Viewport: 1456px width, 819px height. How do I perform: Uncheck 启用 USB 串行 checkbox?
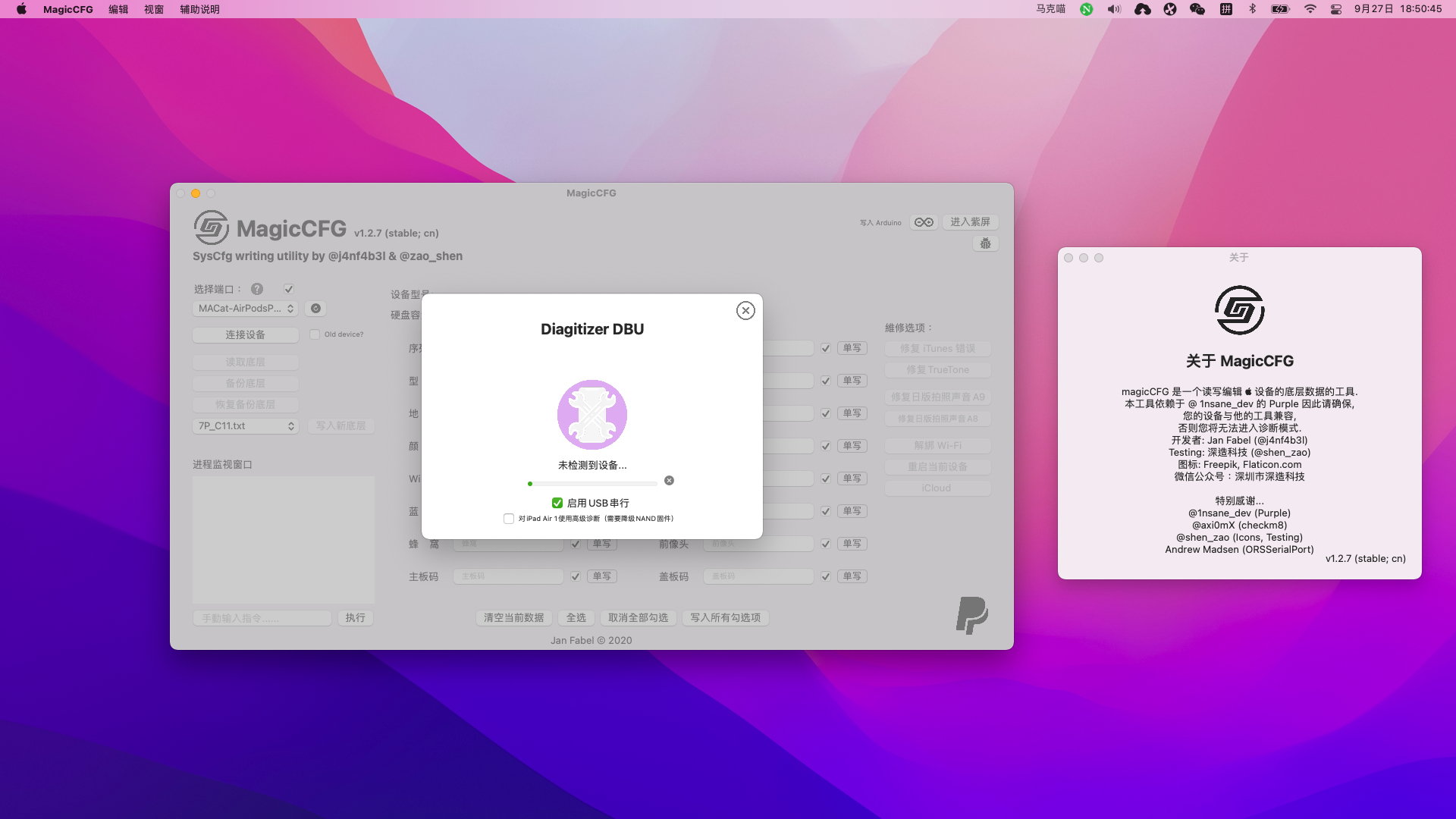(557, 503)
